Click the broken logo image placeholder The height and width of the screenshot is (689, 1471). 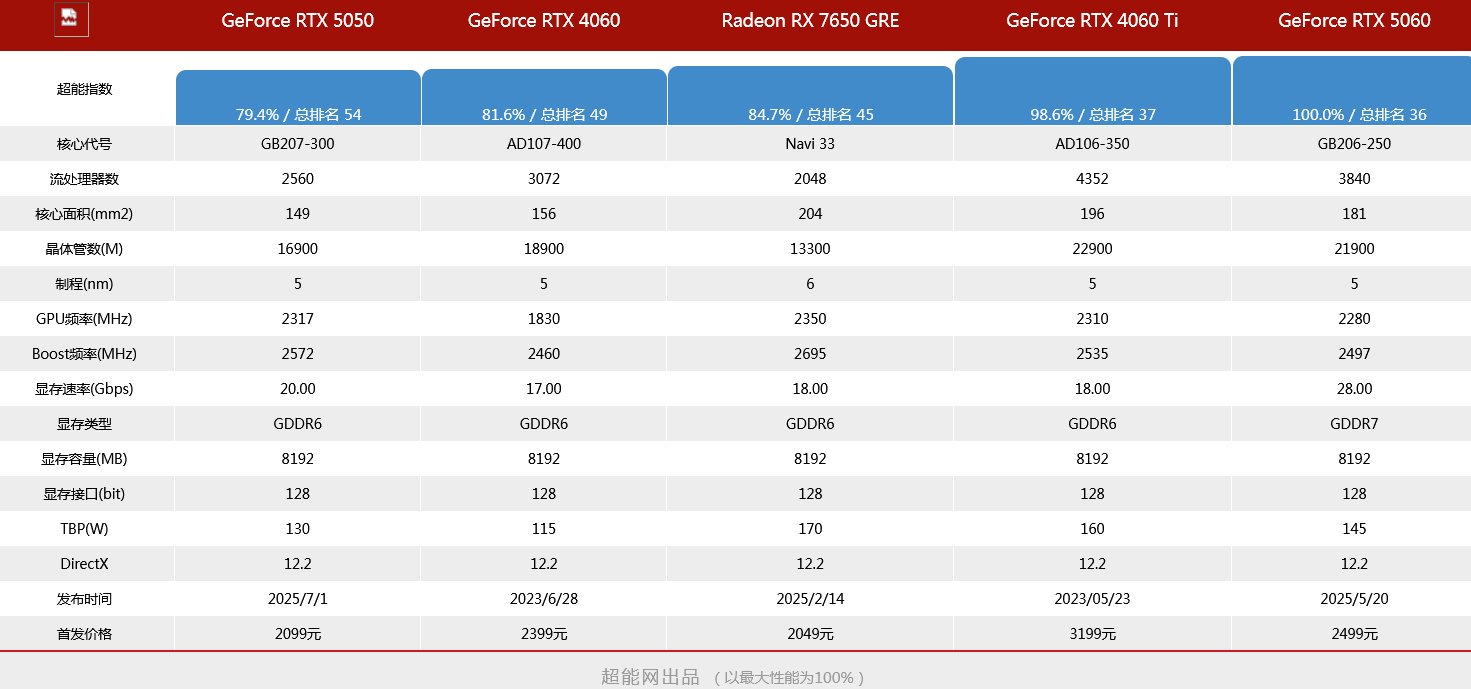tap(70, 18)
